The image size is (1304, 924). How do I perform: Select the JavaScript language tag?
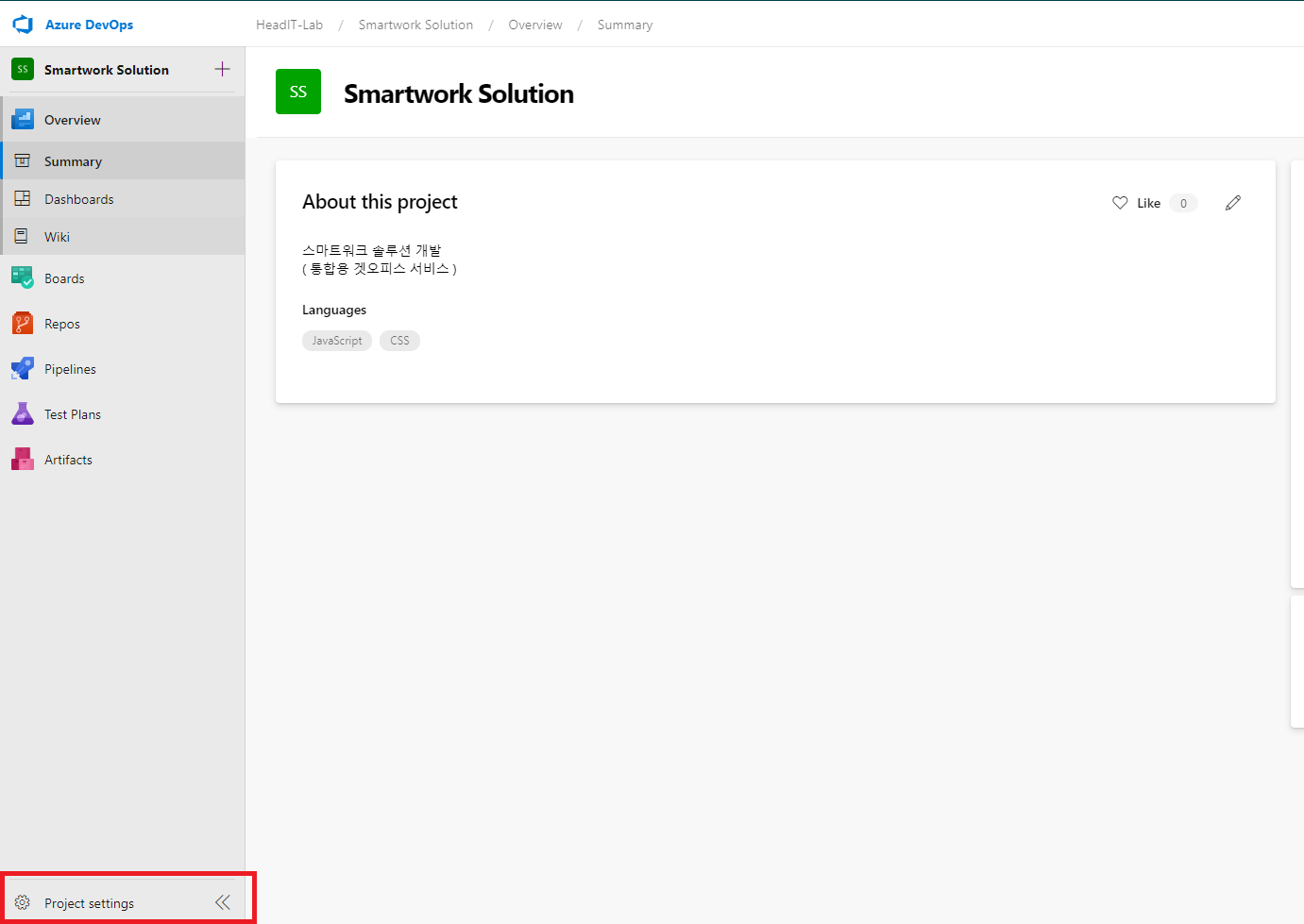click(x=337, y=341)
